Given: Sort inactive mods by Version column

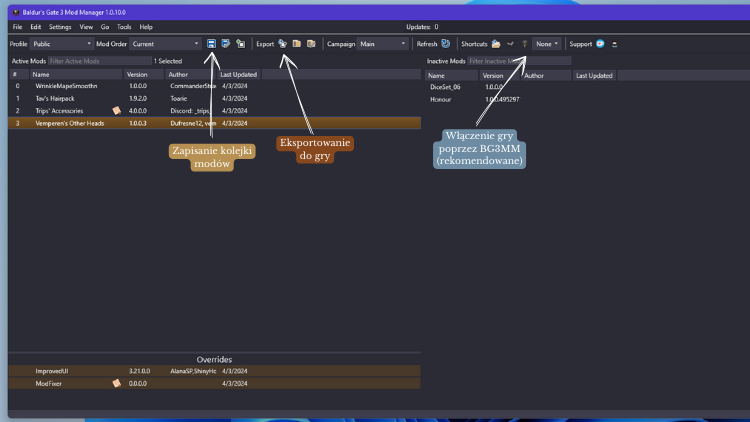Looking at the screenshot, I should (499, 75).
